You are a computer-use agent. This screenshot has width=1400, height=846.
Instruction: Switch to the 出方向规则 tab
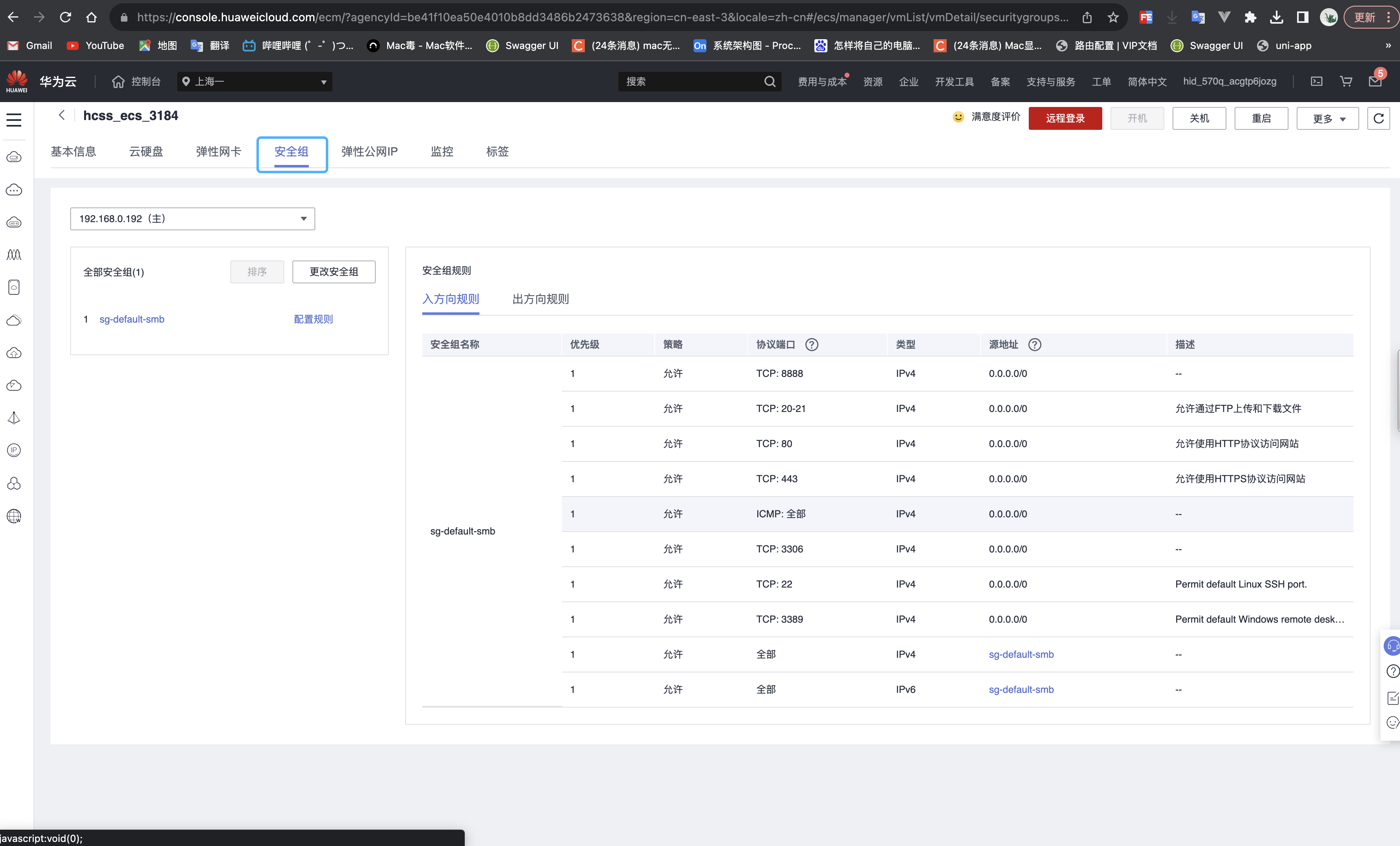(540, 299)
